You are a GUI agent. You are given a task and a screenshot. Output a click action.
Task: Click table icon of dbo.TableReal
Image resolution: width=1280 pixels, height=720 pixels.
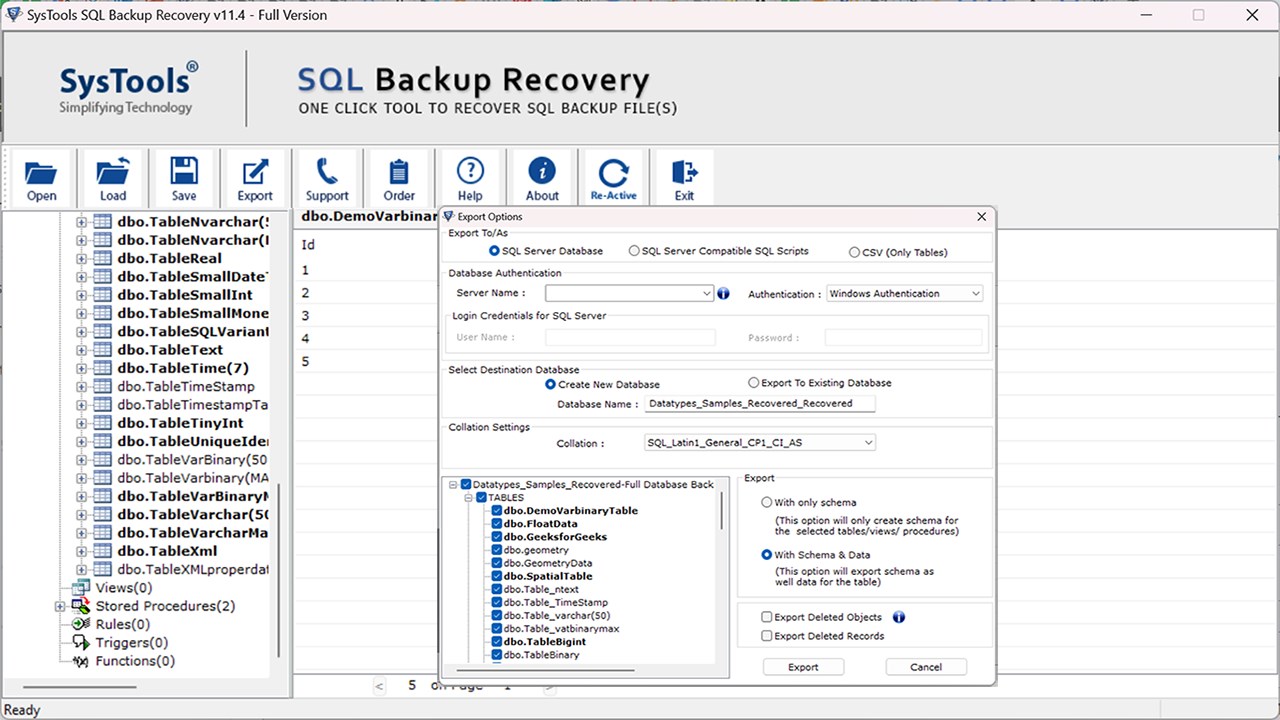[x=102, y=258]
